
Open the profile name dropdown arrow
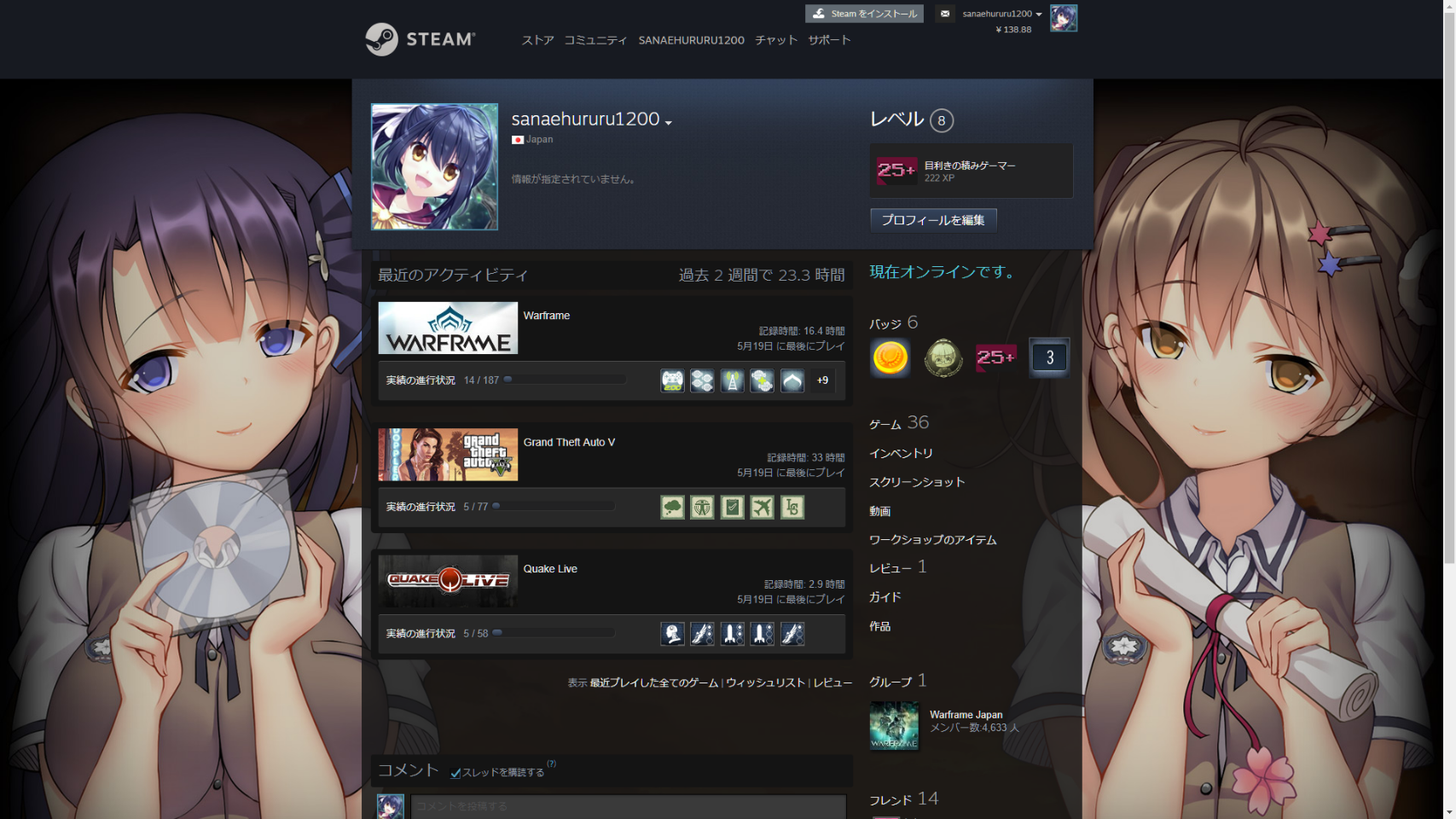point(669,123)
